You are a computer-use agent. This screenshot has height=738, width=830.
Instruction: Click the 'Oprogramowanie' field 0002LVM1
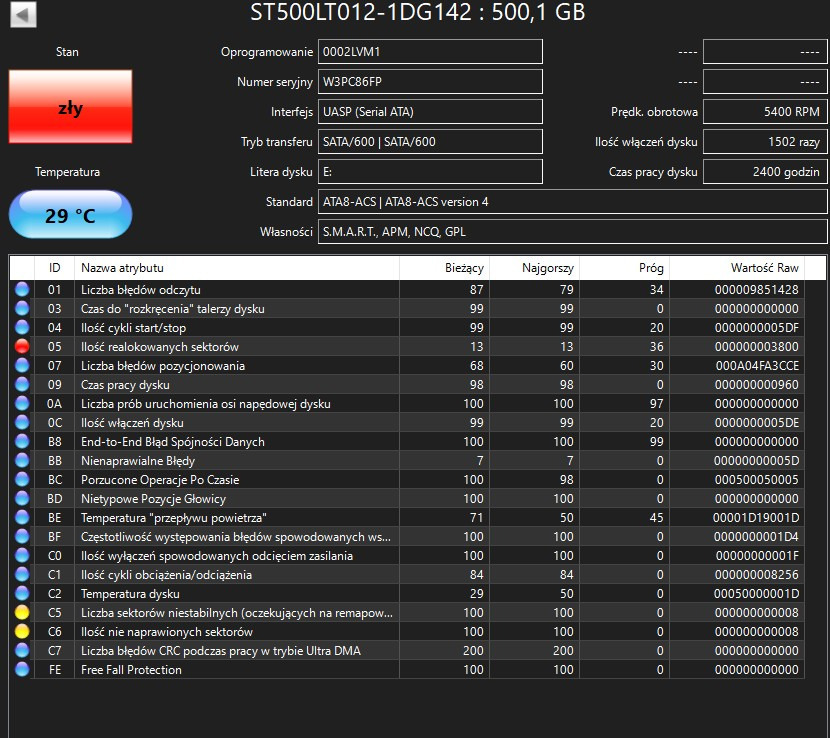[x=430, y=52]
